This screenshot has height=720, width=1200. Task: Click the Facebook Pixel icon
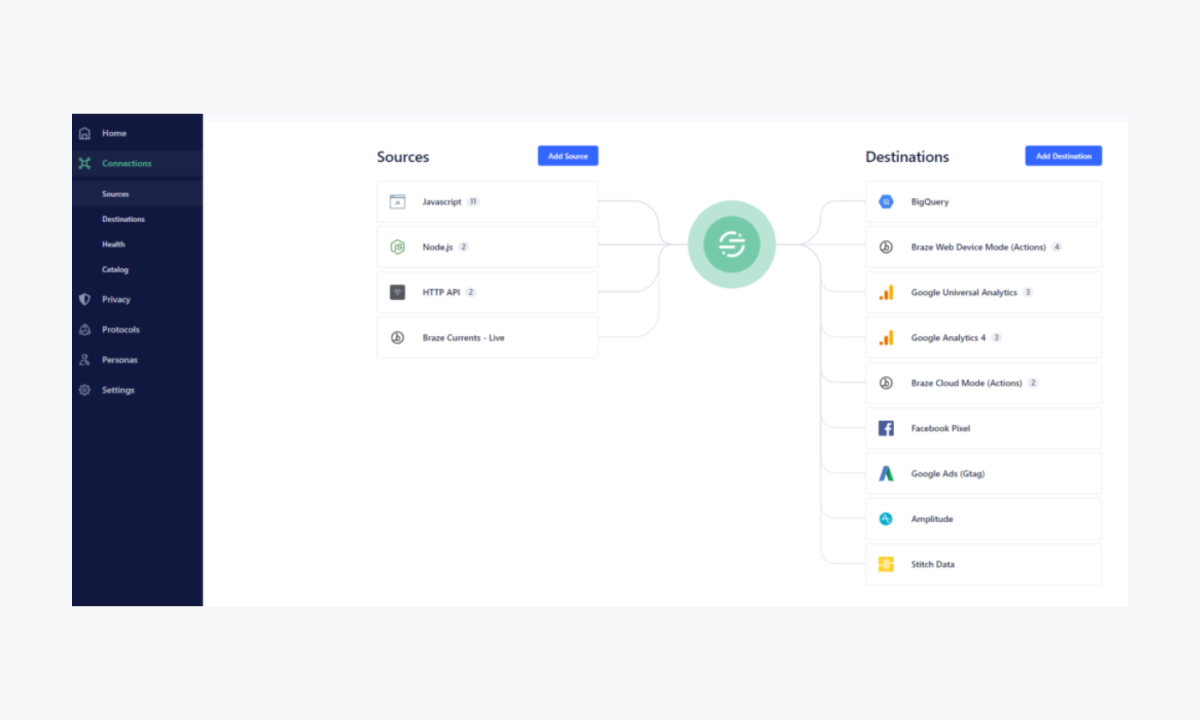(x=884, y=428)
